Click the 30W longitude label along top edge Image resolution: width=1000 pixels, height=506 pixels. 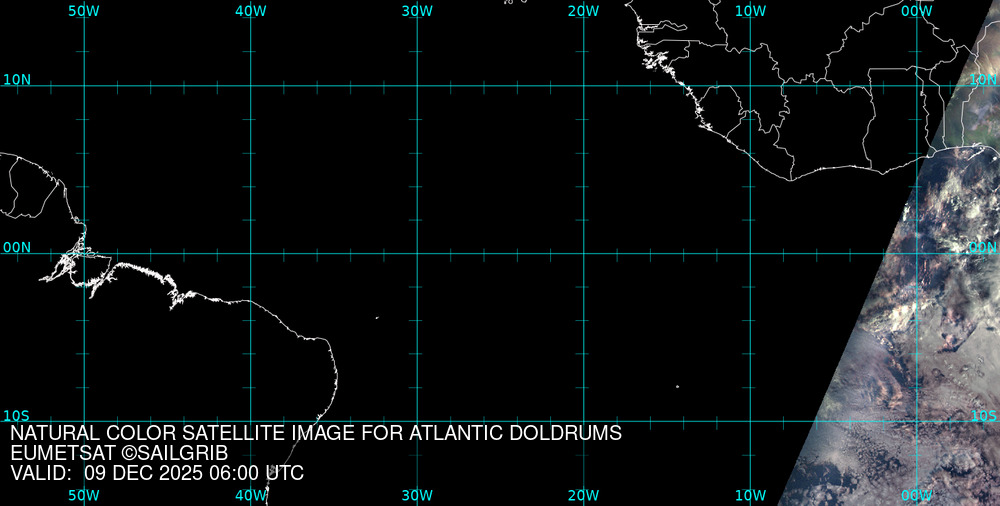(x=417, y=10)
